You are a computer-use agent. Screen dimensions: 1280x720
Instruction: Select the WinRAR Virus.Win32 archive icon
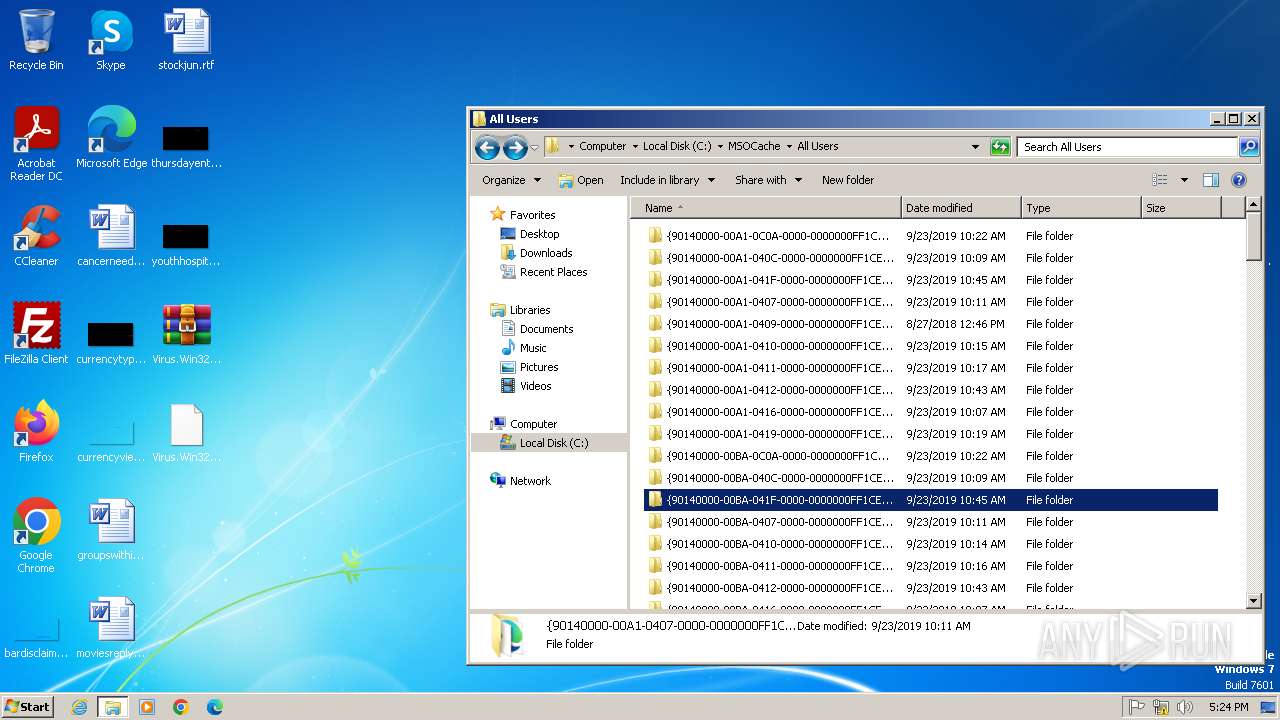coord(186,333)
